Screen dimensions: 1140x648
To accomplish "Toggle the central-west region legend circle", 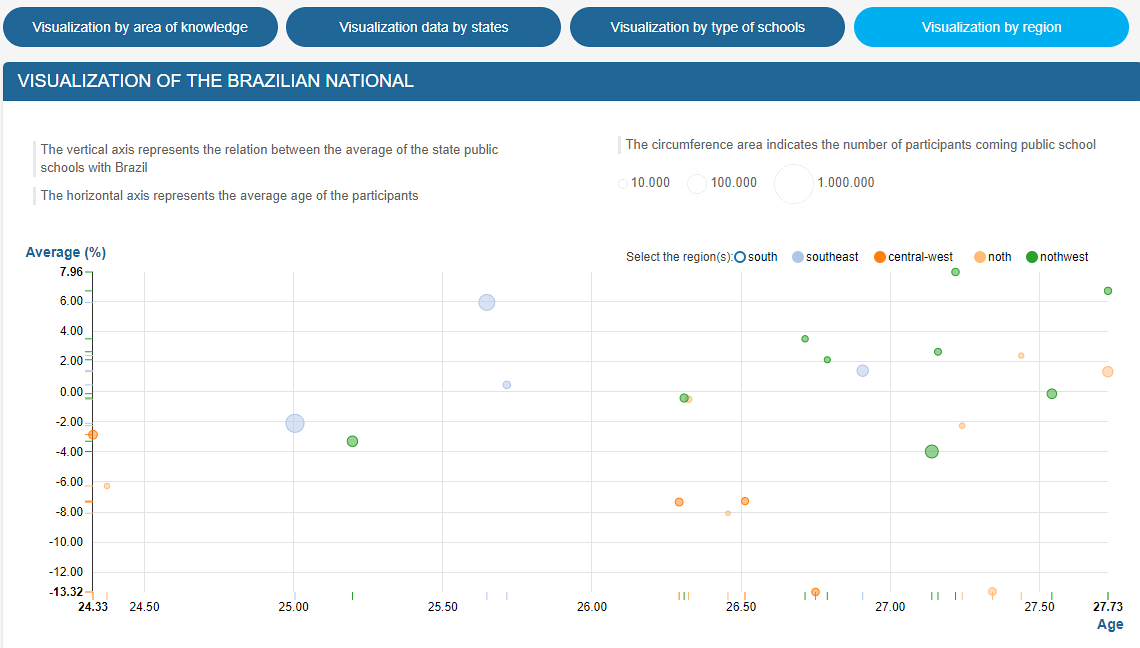I will [x=880, y=257].
